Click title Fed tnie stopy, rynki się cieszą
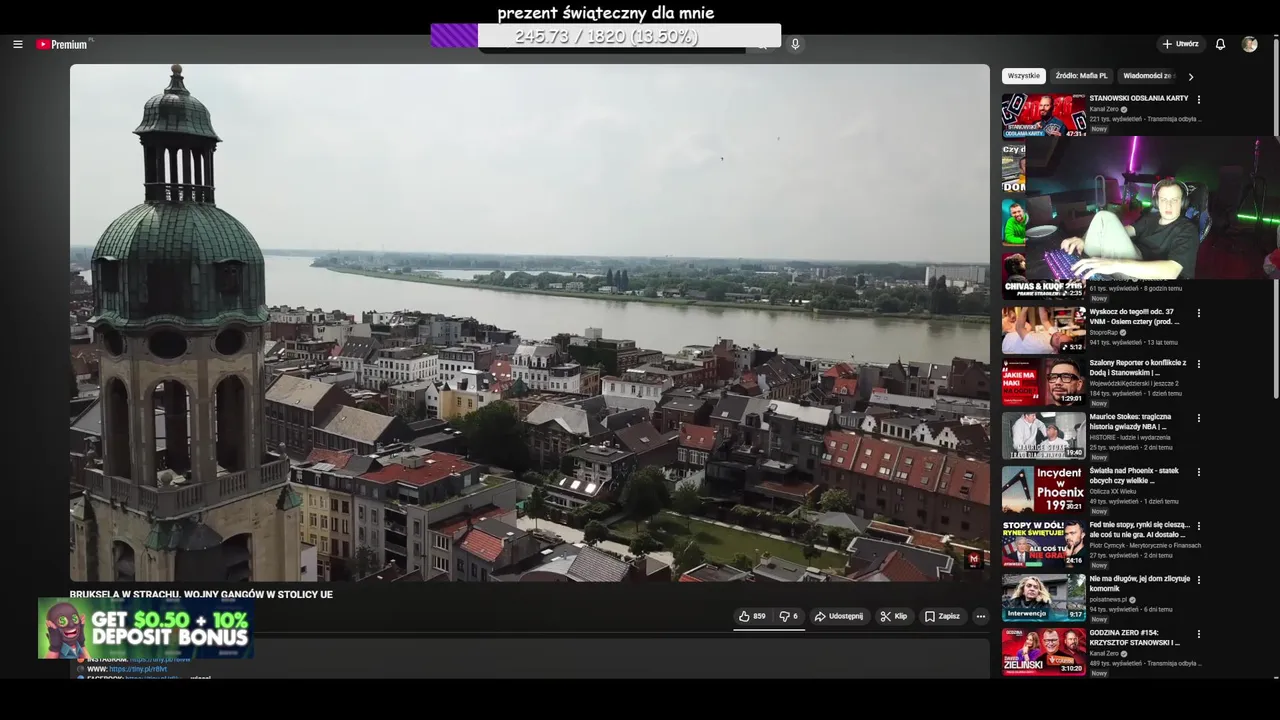Image resolution: width=1280 pixels, height=720 pixels. pyautogui.click(x=1140, y=530)
